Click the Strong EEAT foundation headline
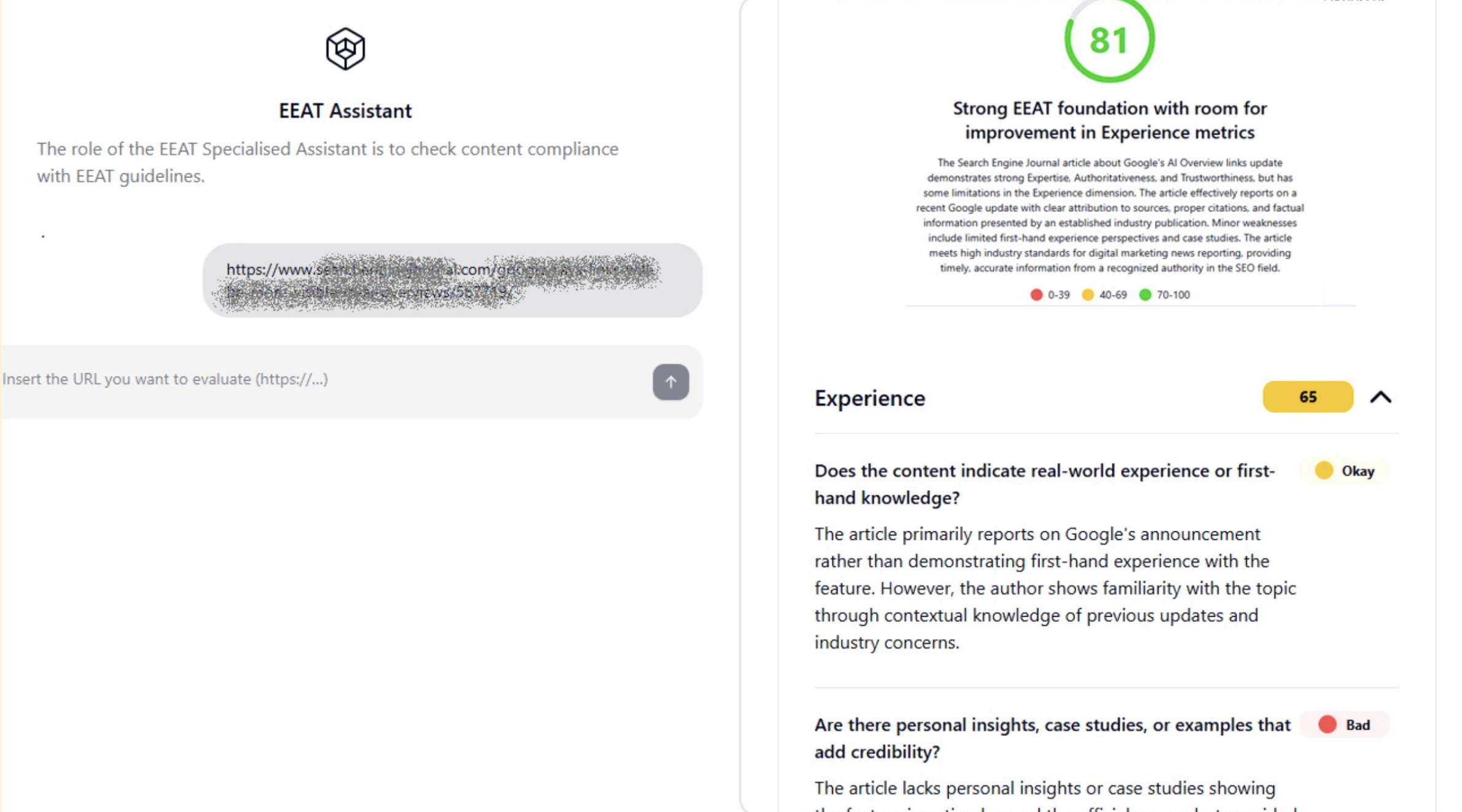Viewport: 1462px width, 812px height. coord(1109,120)
